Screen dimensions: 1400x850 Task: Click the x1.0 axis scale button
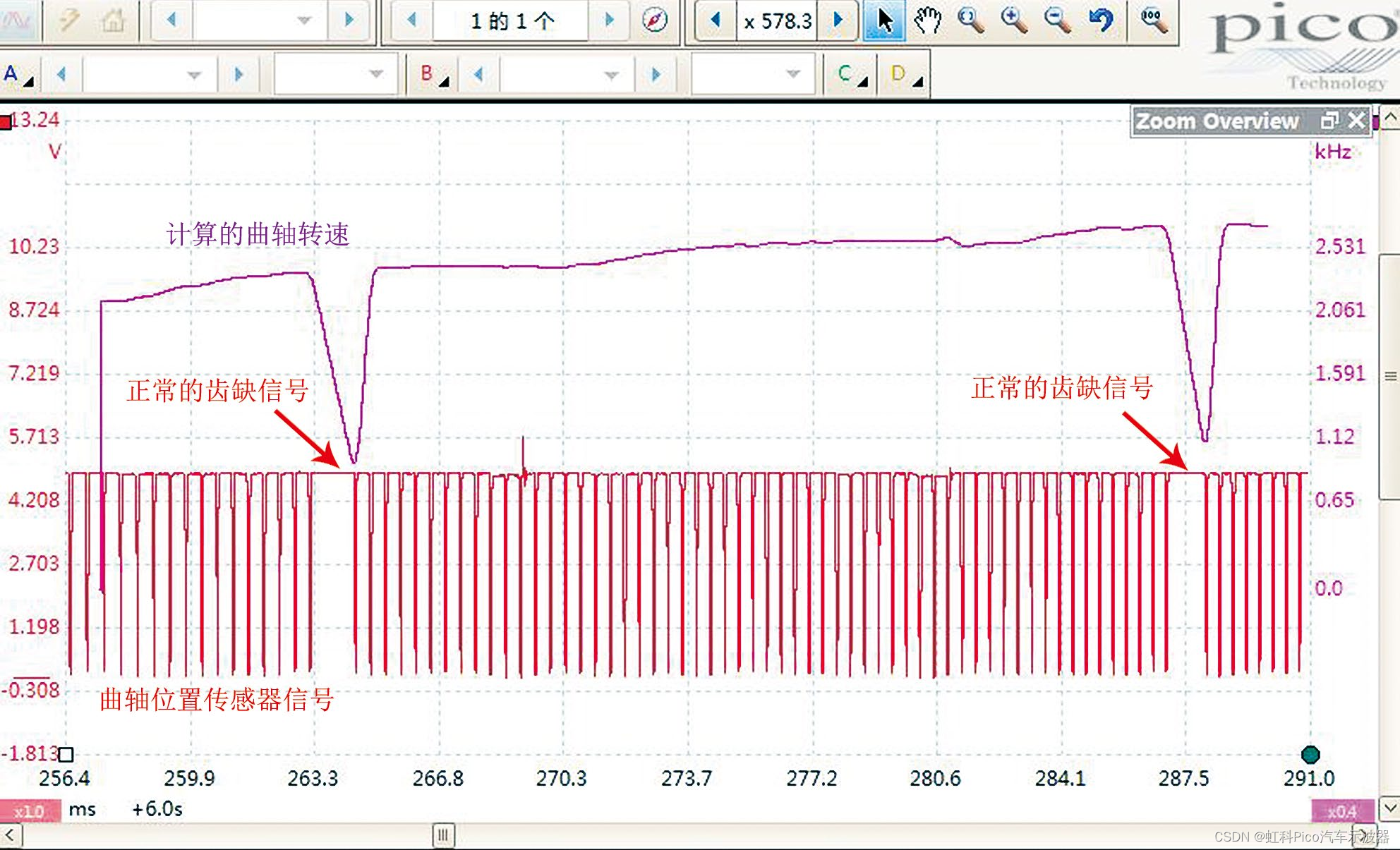click(x=30, y=811)
